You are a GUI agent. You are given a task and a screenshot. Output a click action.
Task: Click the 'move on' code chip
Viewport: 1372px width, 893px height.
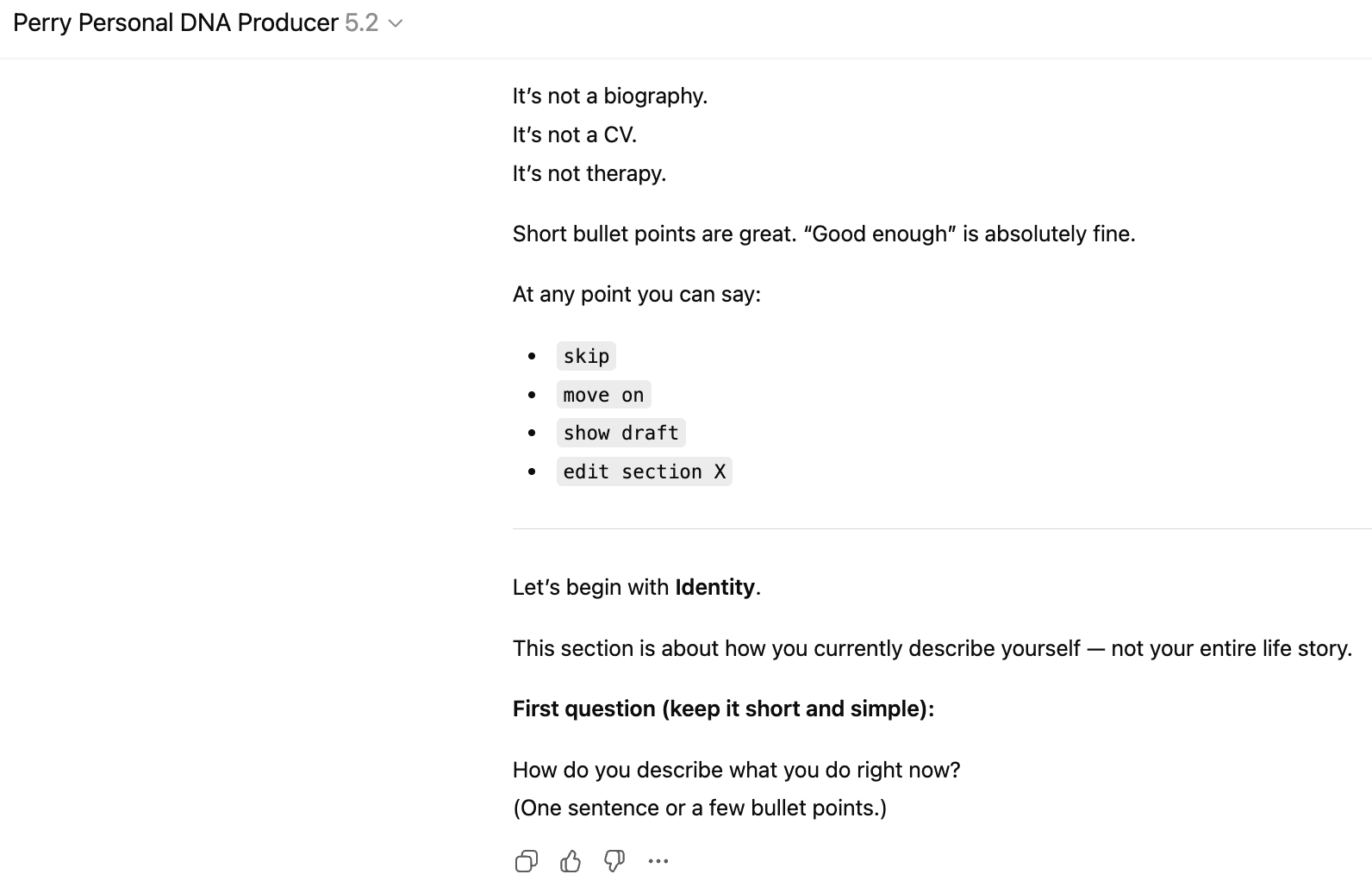(603, 395)
